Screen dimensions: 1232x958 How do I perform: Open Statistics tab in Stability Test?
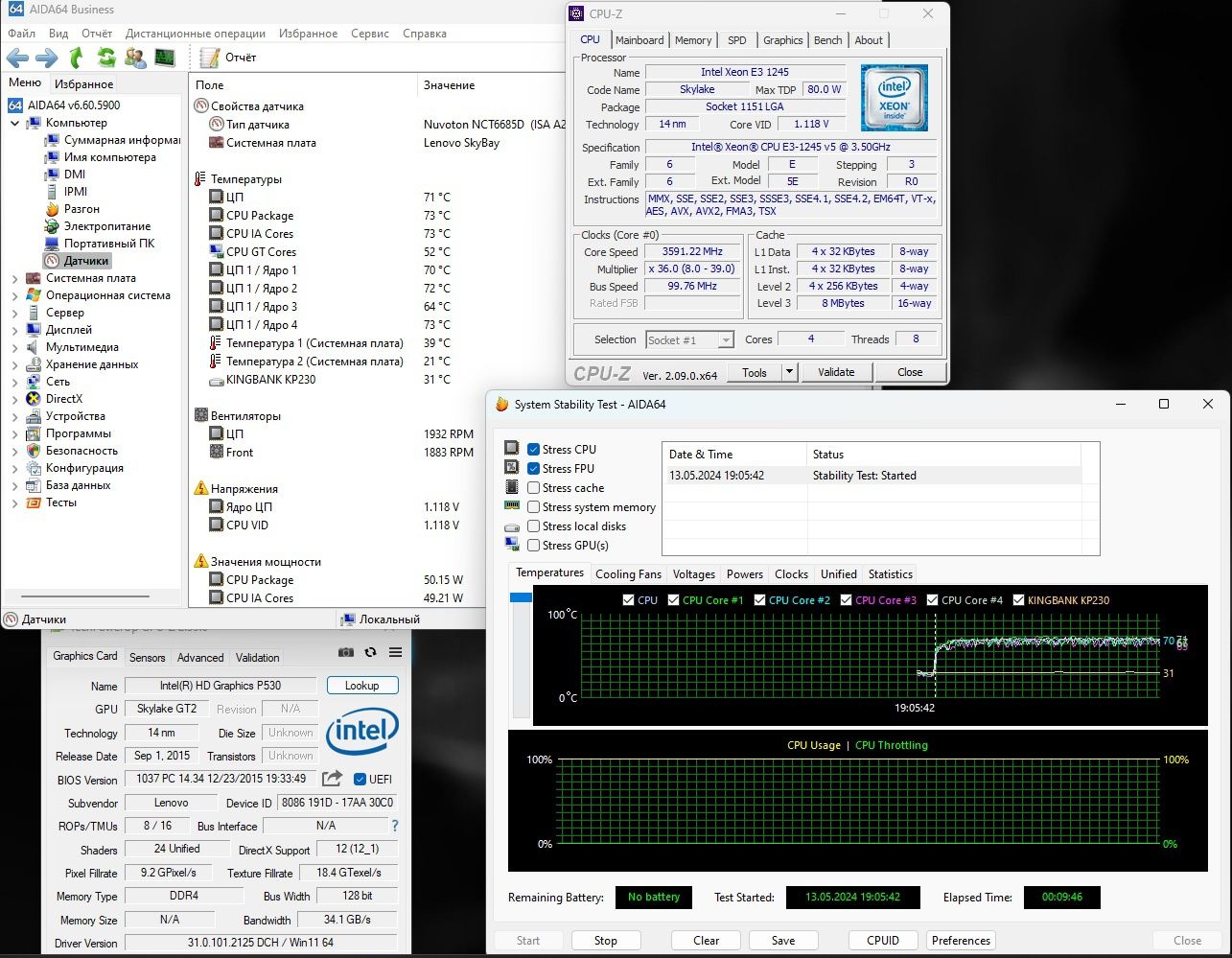(x=890, y=573)
